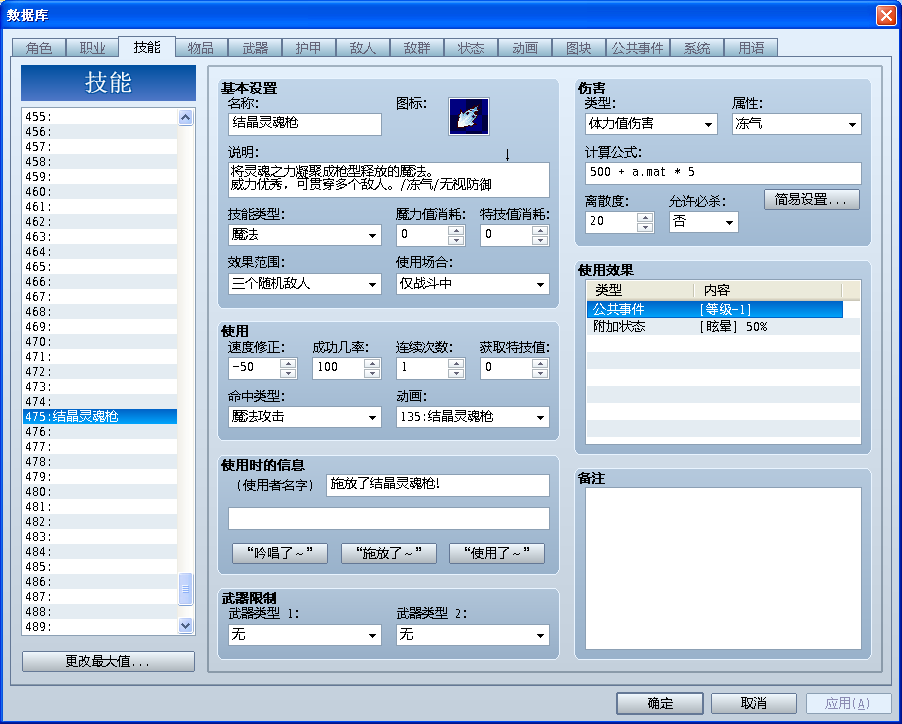
Task: Open the 效果范围 dropdown
Action: [304, 284]
